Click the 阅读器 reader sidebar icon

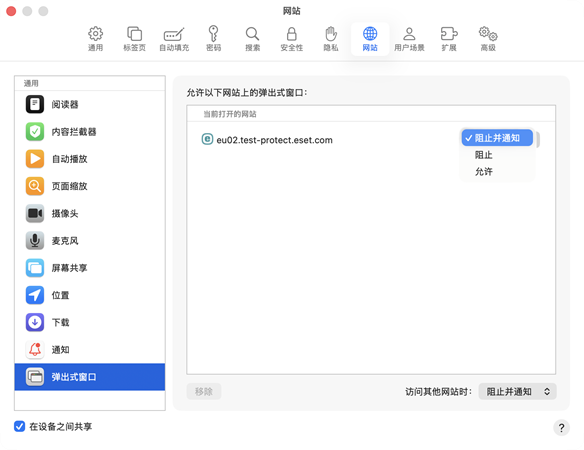[35, 104]
